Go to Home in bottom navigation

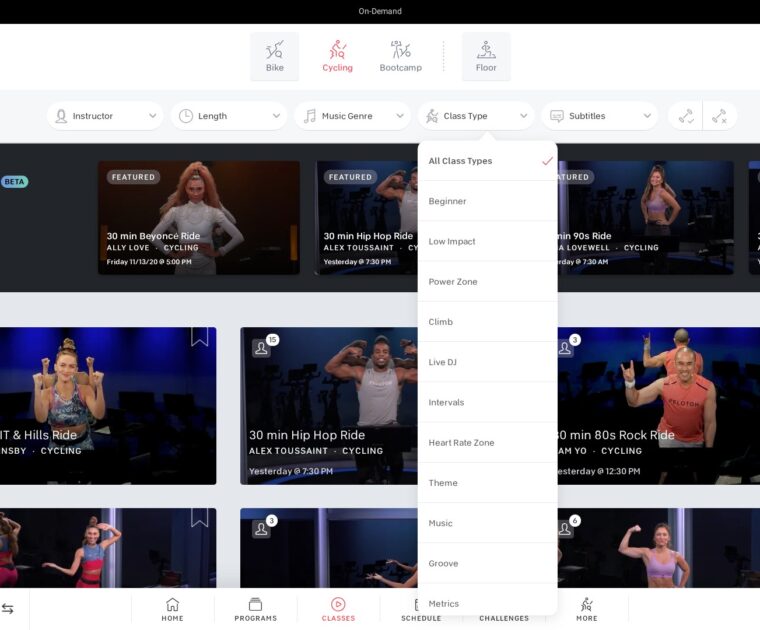click(172, 609)
